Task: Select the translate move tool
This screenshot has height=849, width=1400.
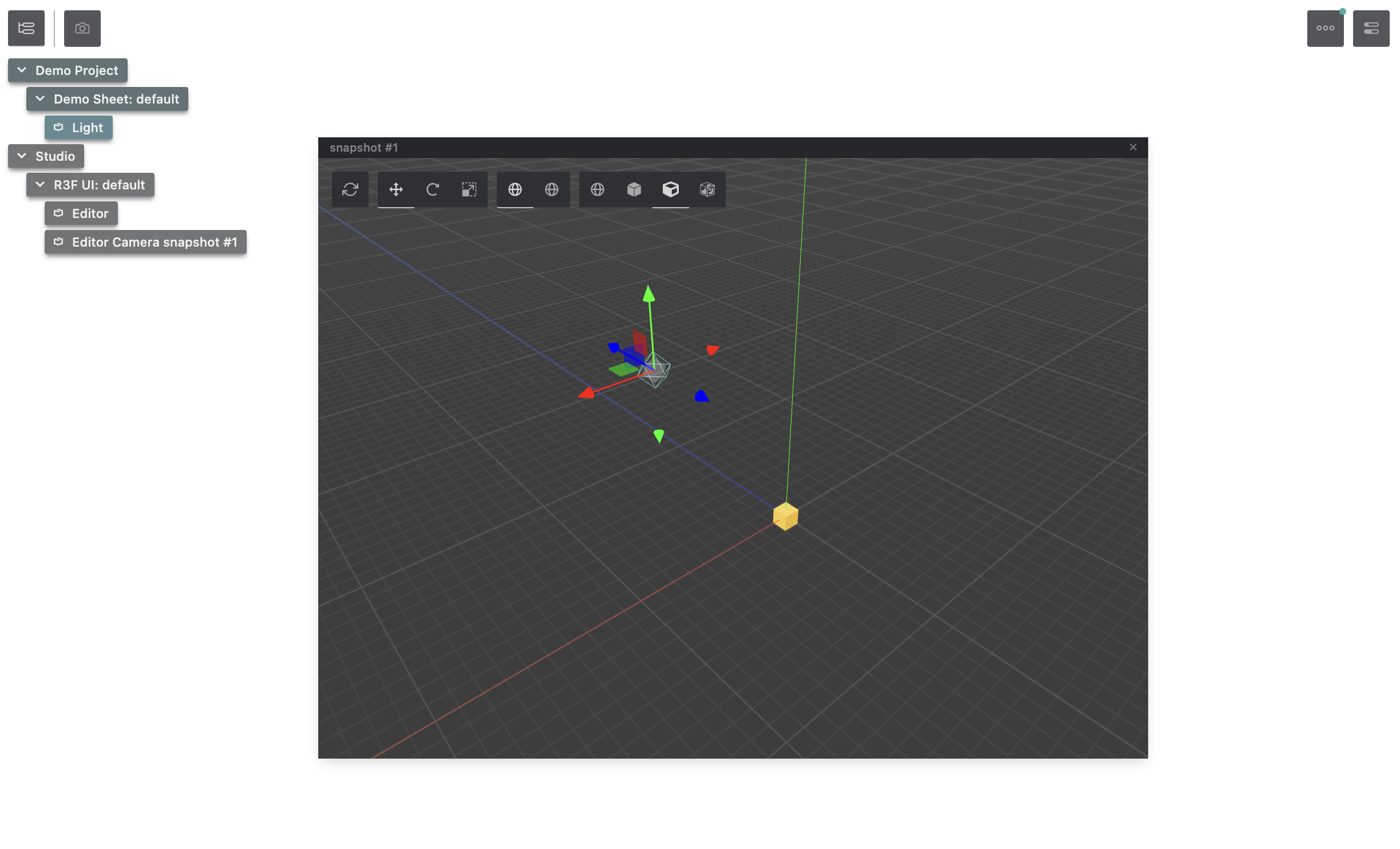Action: pyautogui.click(x=396, y=189)
